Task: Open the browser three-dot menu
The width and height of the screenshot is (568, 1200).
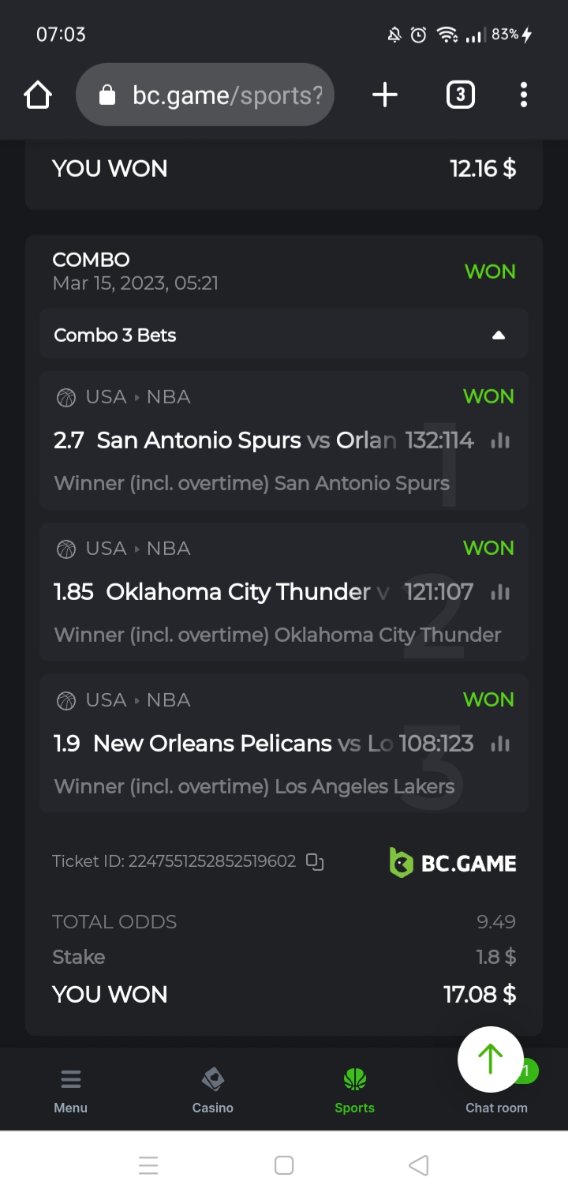Action: 524,95
